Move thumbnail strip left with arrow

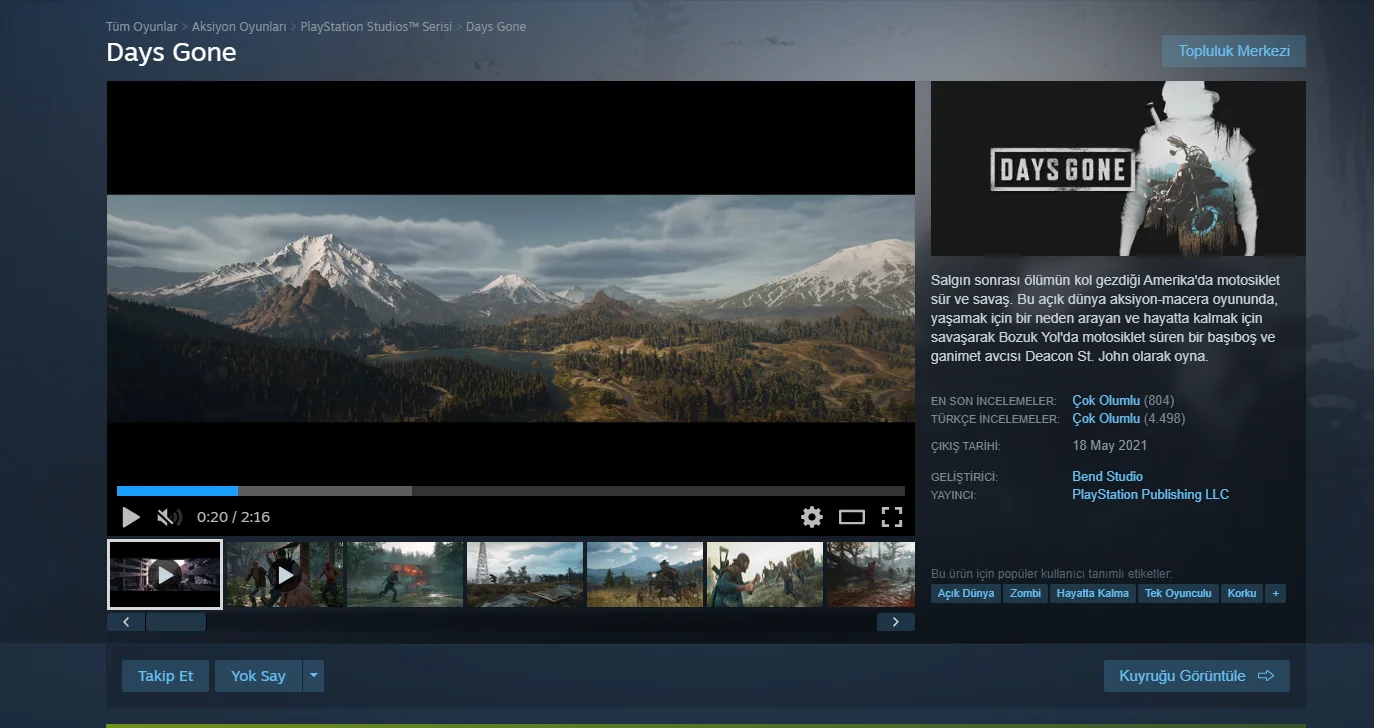pos(126,622)
